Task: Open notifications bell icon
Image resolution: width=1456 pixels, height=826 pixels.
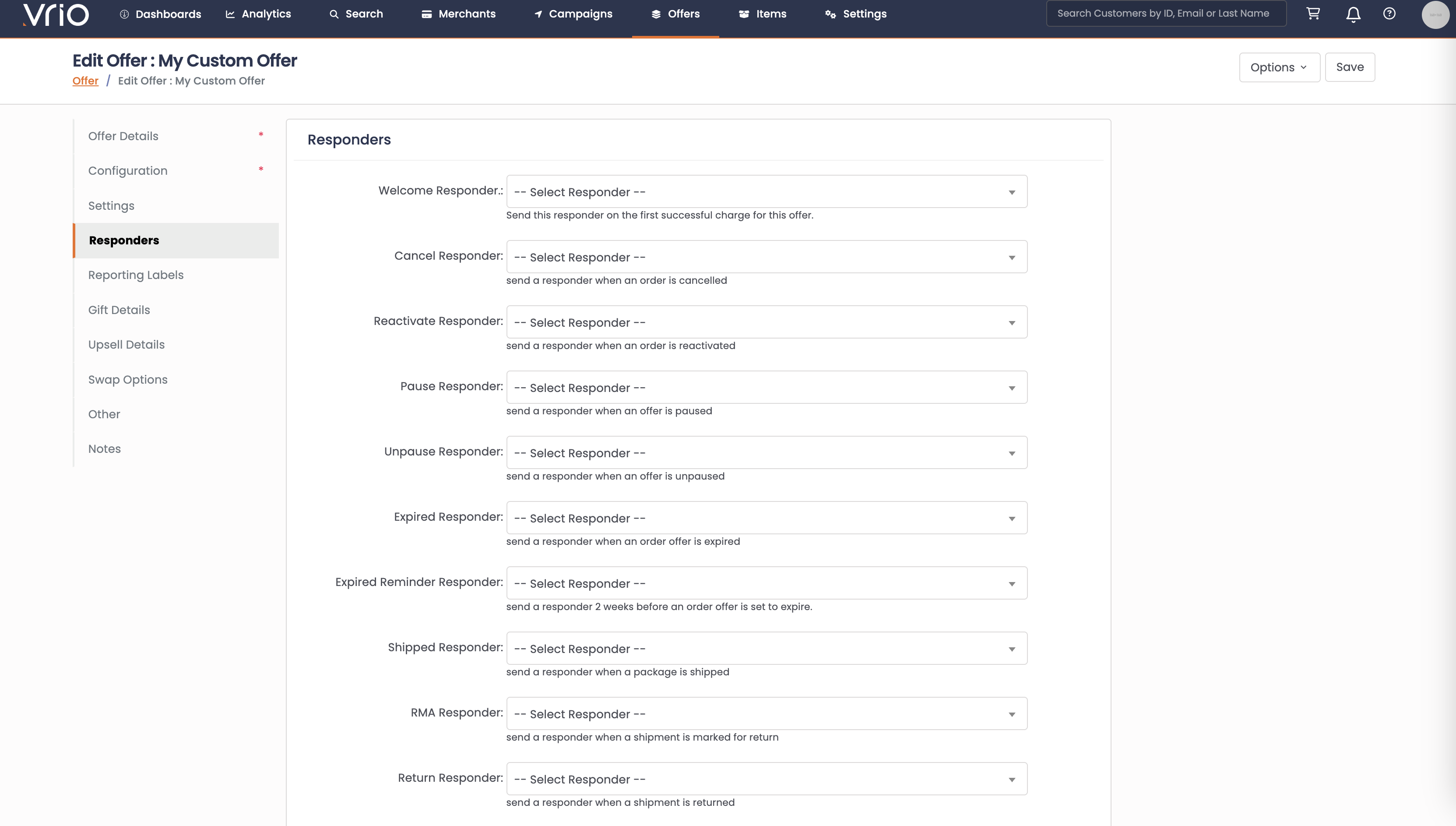Action: 1354,14
